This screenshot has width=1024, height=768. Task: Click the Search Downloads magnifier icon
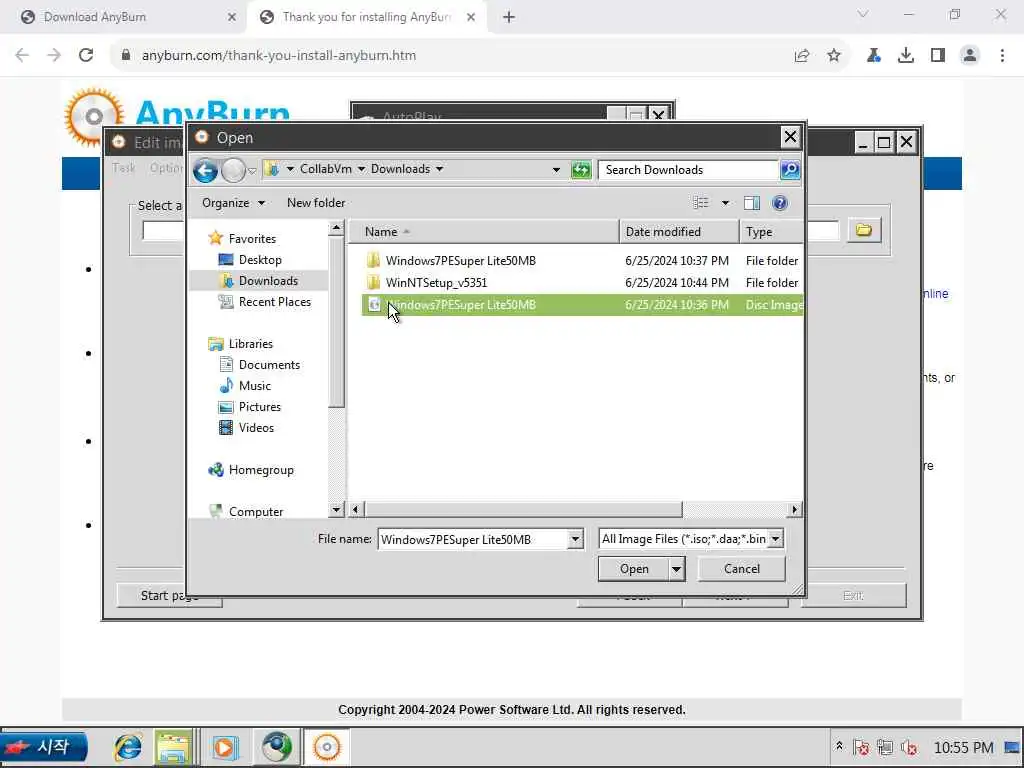coord(790,170)
